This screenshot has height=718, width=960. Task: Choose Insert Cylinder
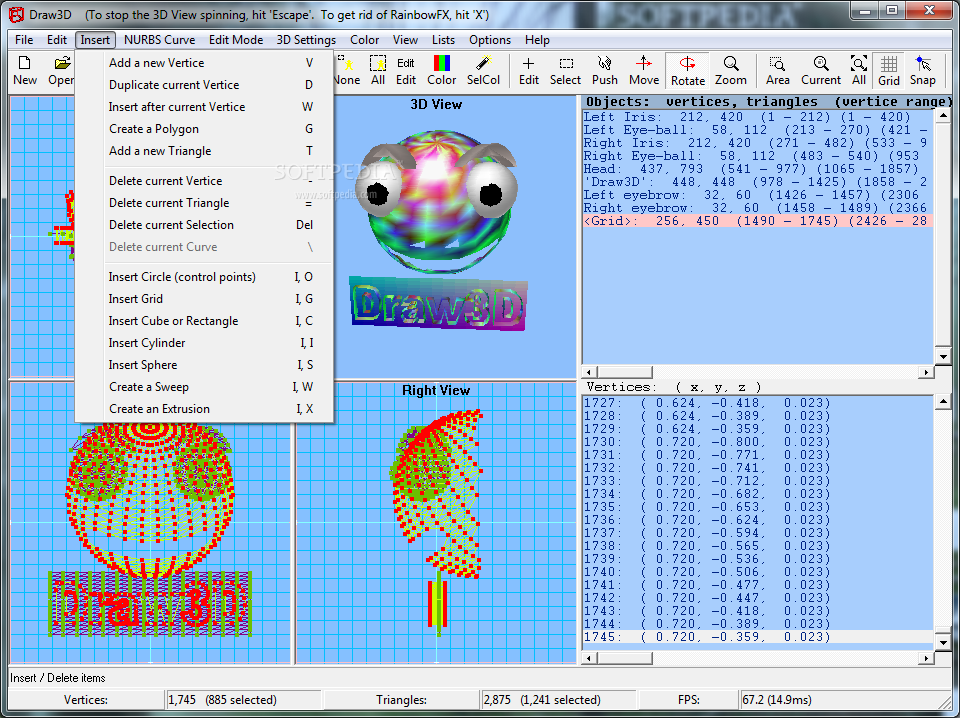[x=204, y=343]
